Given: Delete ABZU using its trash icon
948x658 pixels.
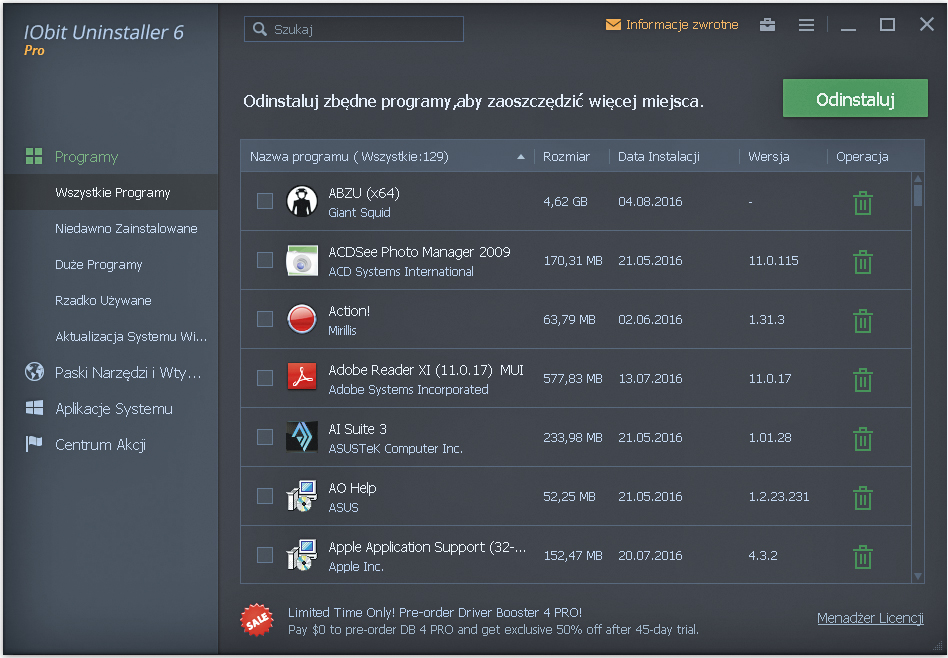Looking at the screenshot, I should 862,201.
